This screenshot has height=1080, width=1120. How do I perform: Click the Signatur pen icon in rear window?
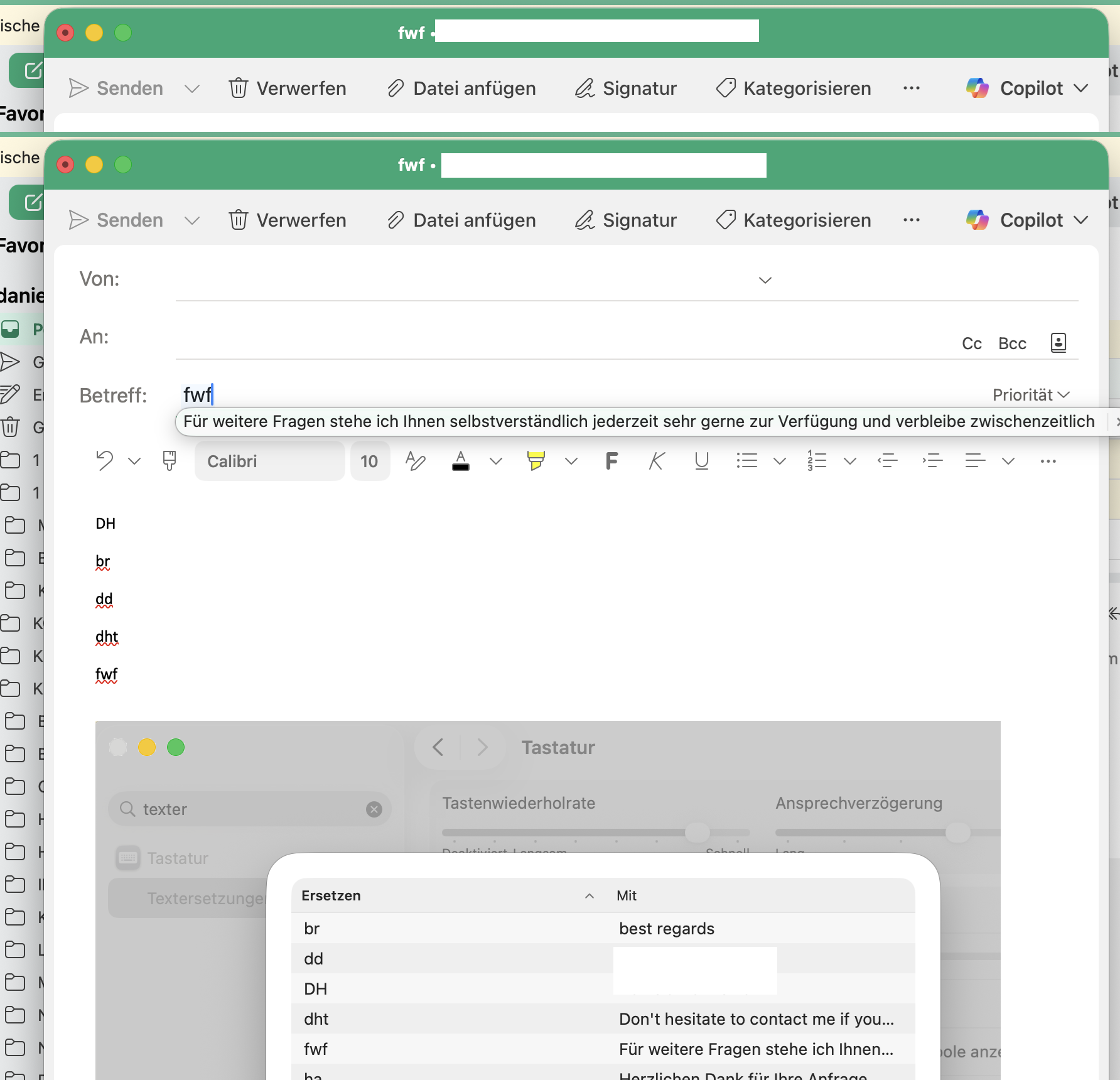pos(584,89)
